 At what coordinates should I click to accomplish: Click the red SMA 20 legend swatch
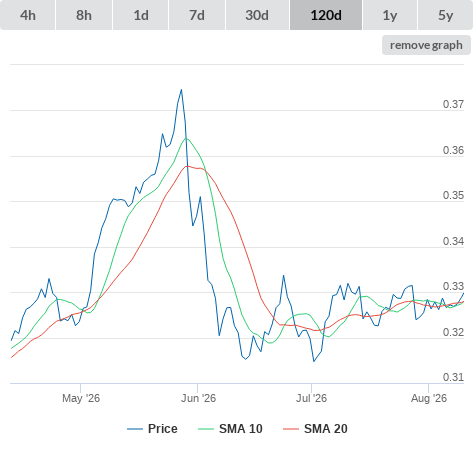(291, 429)
